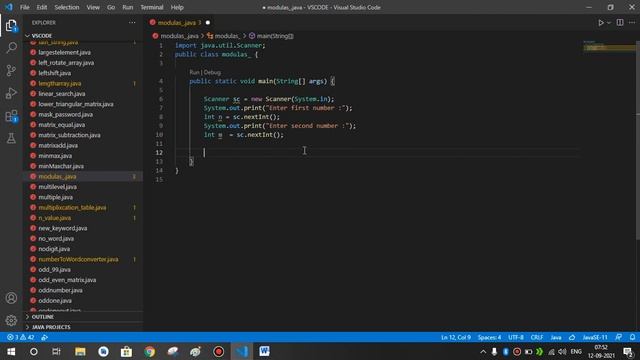
Task: Open multilevel.java in Explorer
Action: pos(57,187)
